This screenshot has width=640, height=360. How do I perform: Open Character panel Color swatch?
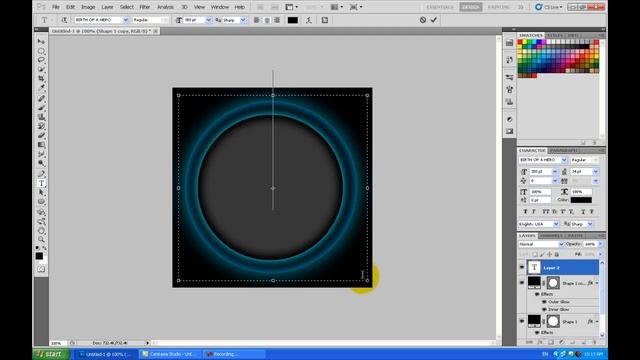(x=581, y=200)
